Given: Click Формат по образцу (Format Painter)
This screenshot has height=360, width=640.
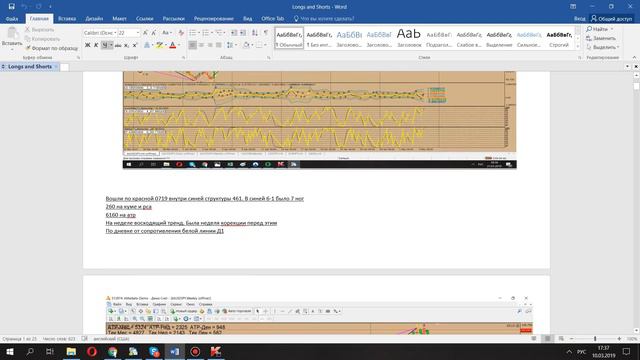Looking at the screenshot, I should pyautogui.click(x=51, y=48).
